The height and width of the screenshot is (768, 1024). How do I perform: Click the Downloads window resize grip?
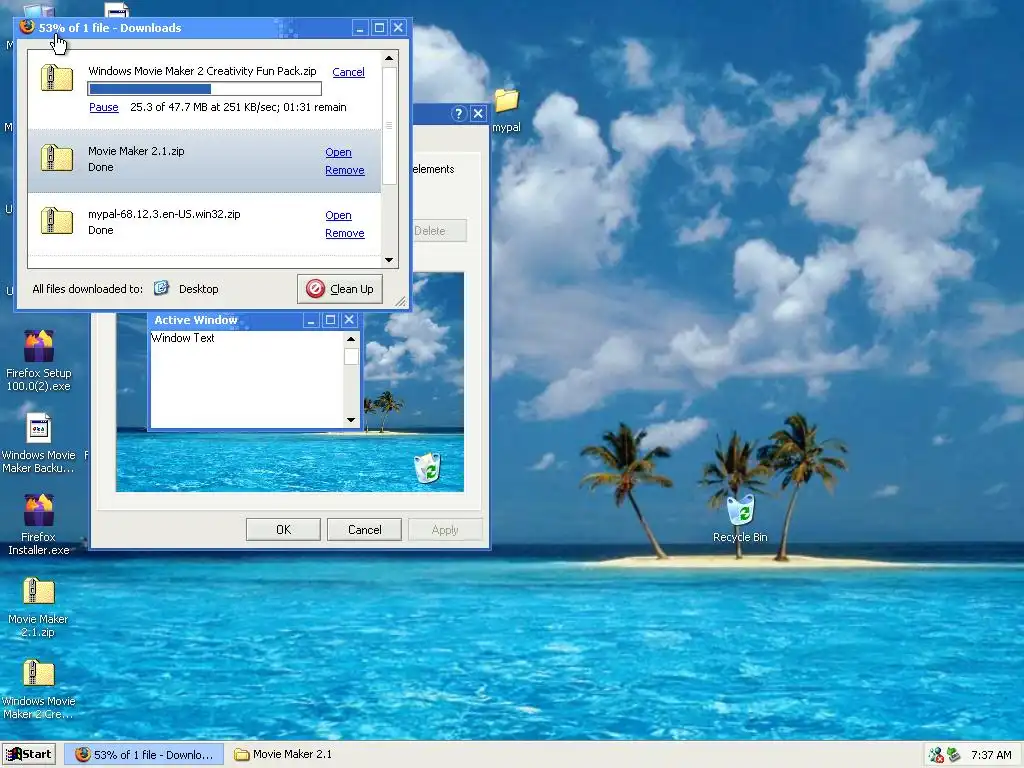pos(401,301)
